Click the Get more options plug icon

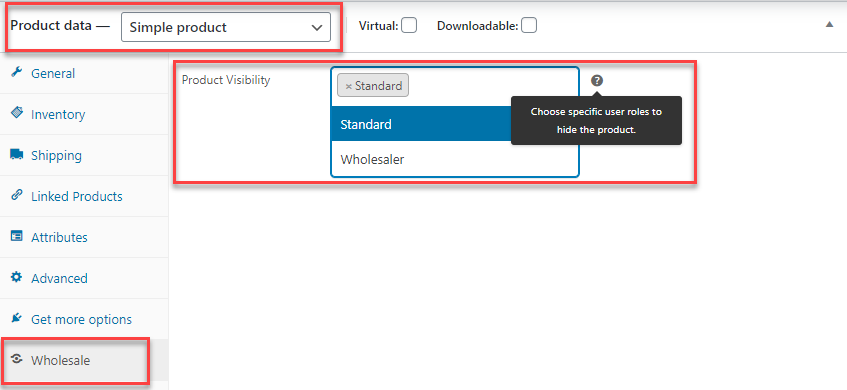(x=17, y=318)
